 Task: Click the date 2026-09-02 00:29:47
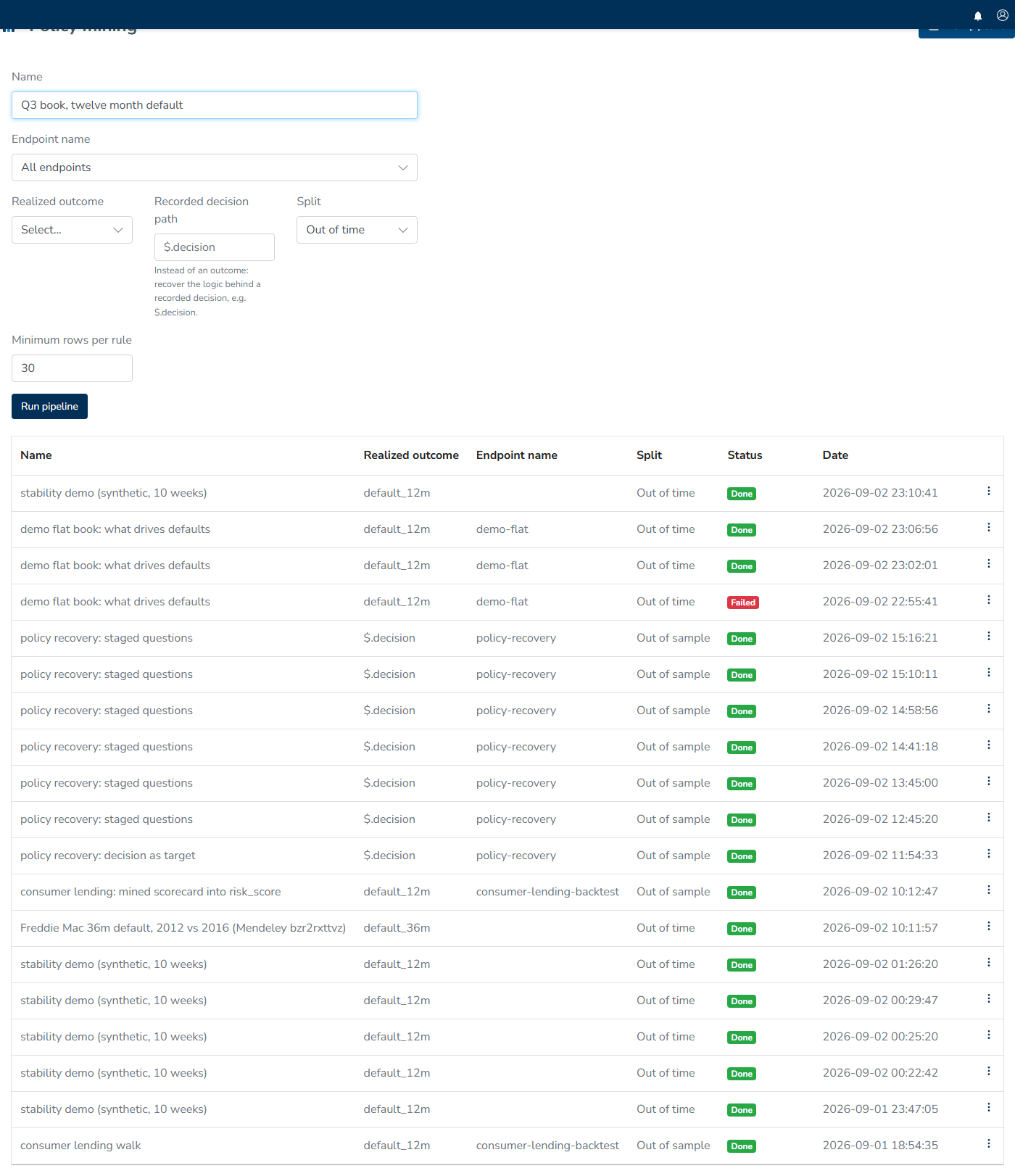pos(880,1001)
